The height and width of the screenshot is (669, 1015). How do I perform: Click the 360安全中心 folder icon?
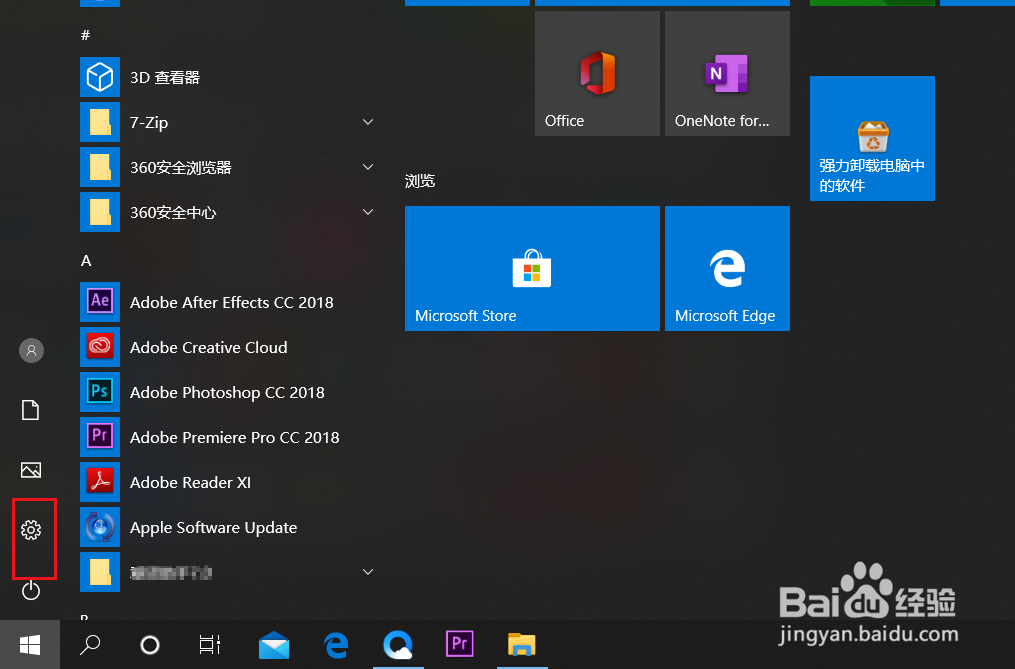click(x=100, y=212)
